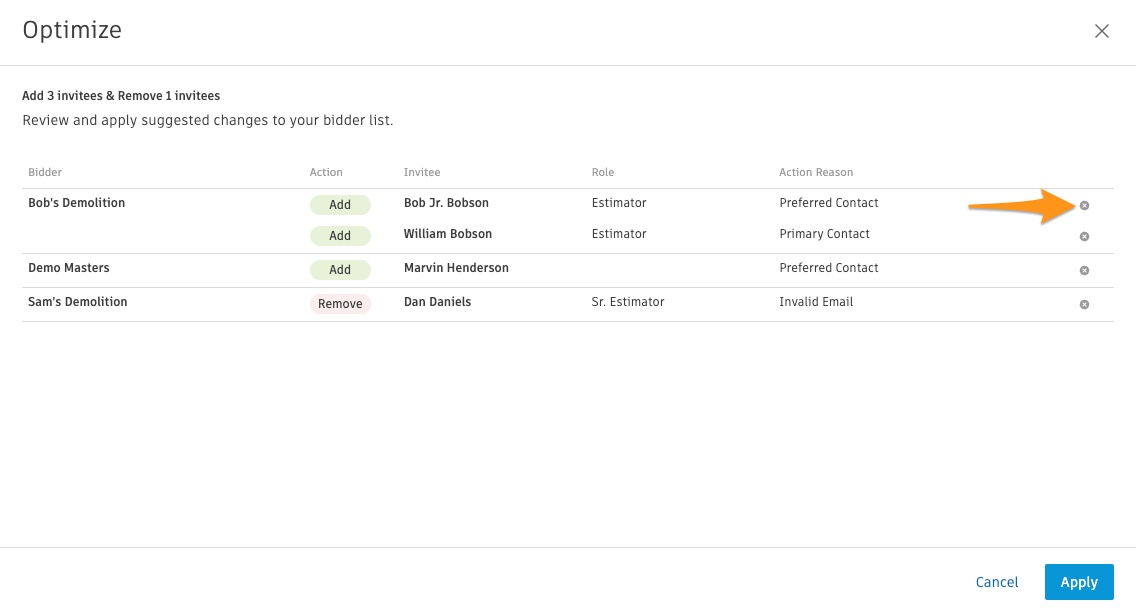Select the Sr. Estimator role text
Image resolution: width=1136 pixels, height=613 pixels.
pyautogui.click(x=628, y=302)
